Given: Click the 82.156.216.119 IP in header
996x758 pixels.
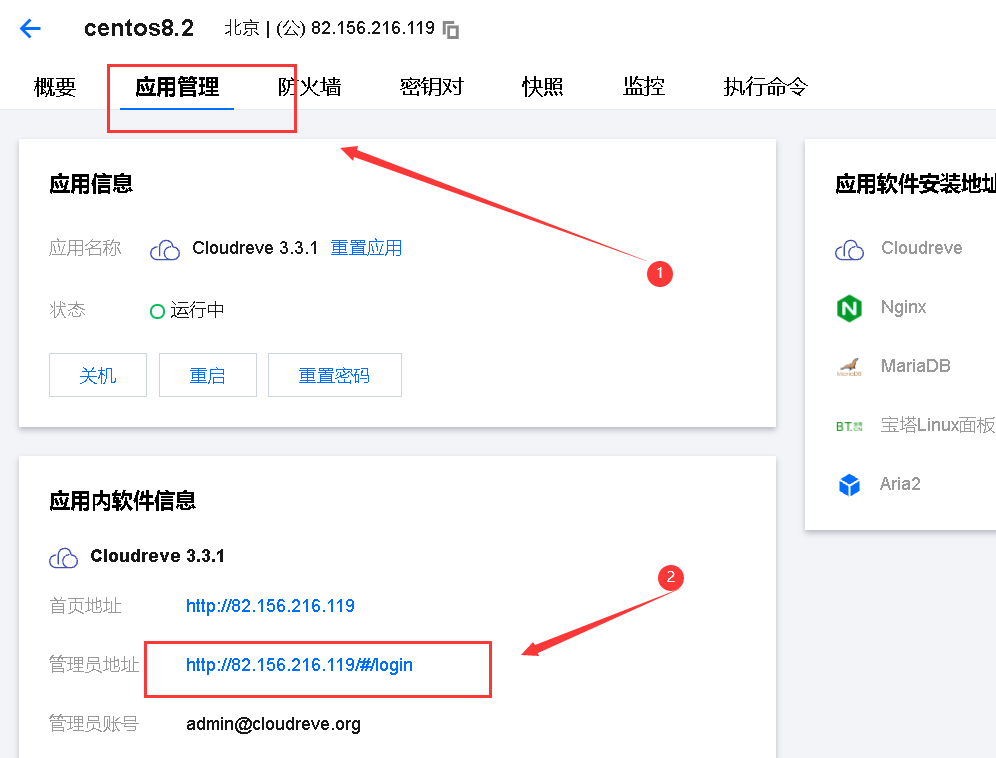Looking at the screenshot, I should pos(373,28).
